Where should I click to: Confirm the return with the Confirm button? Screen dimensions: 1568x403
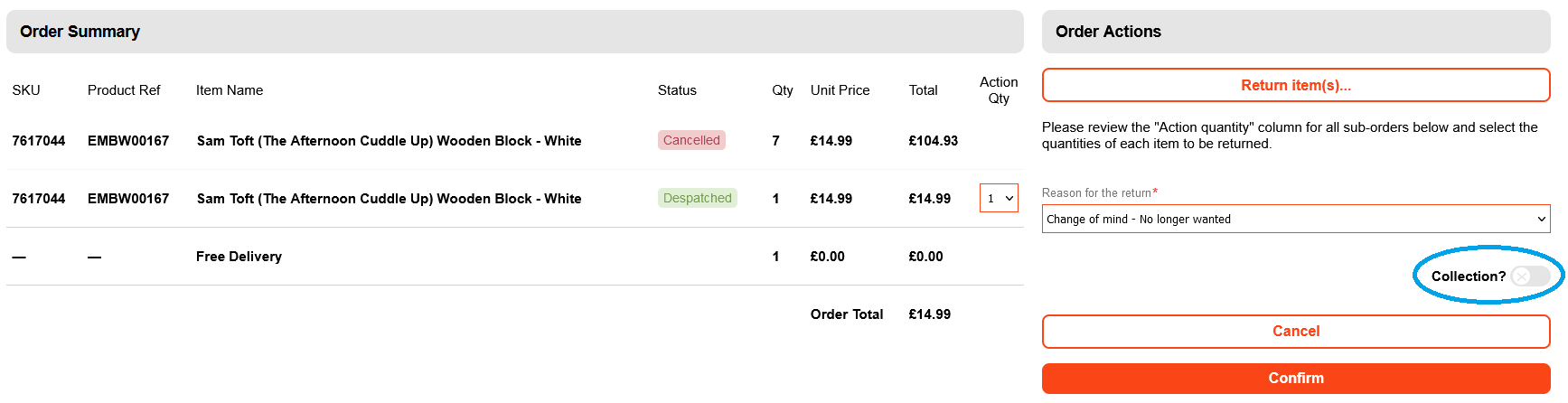tap(1295, 379)
